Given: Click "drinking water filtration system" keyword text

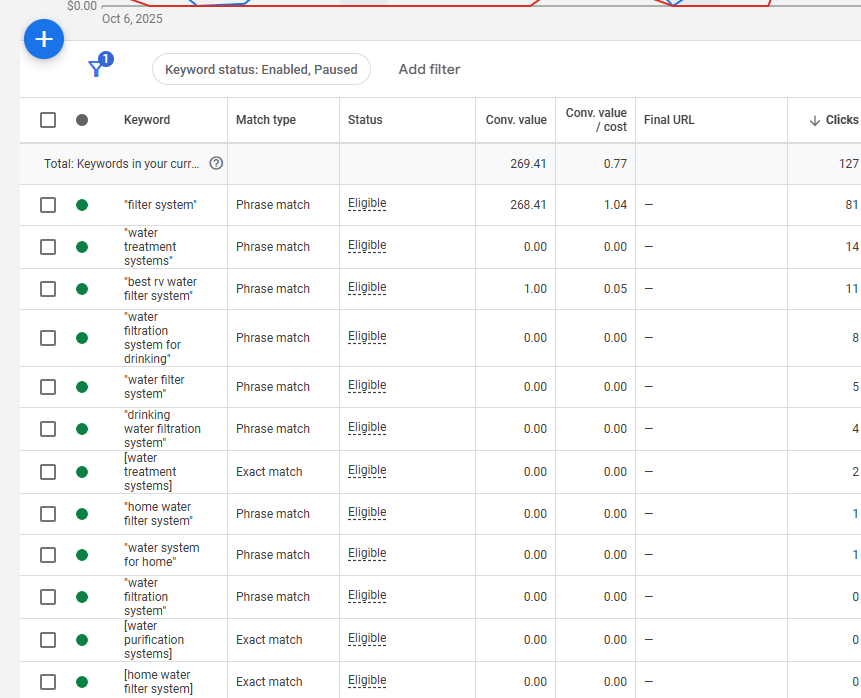Looking at the screenshot, I should (162, 429).
